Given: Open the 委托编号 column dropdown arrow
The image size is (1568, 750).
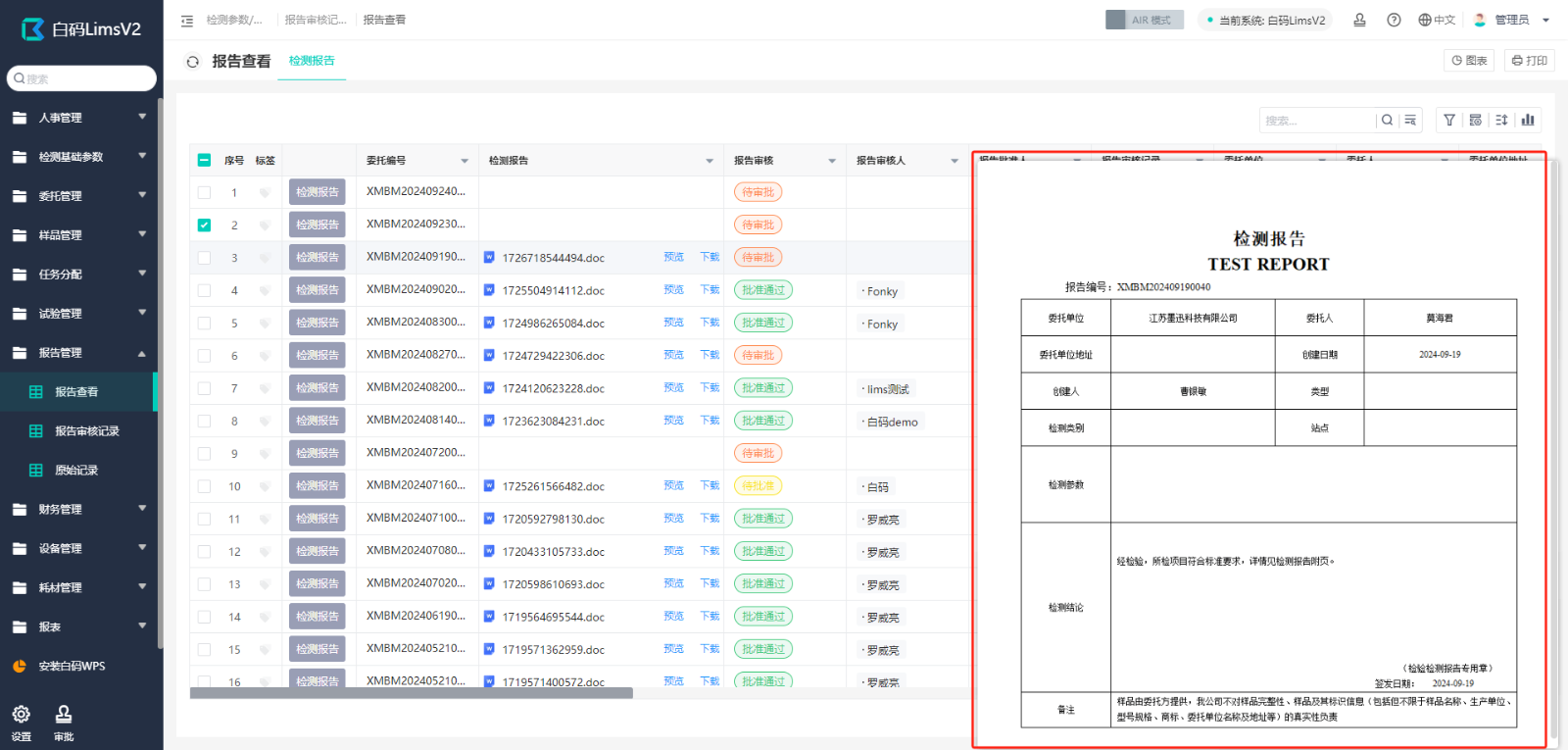Looking at the screenshot, I should click(x=465, y=161).
